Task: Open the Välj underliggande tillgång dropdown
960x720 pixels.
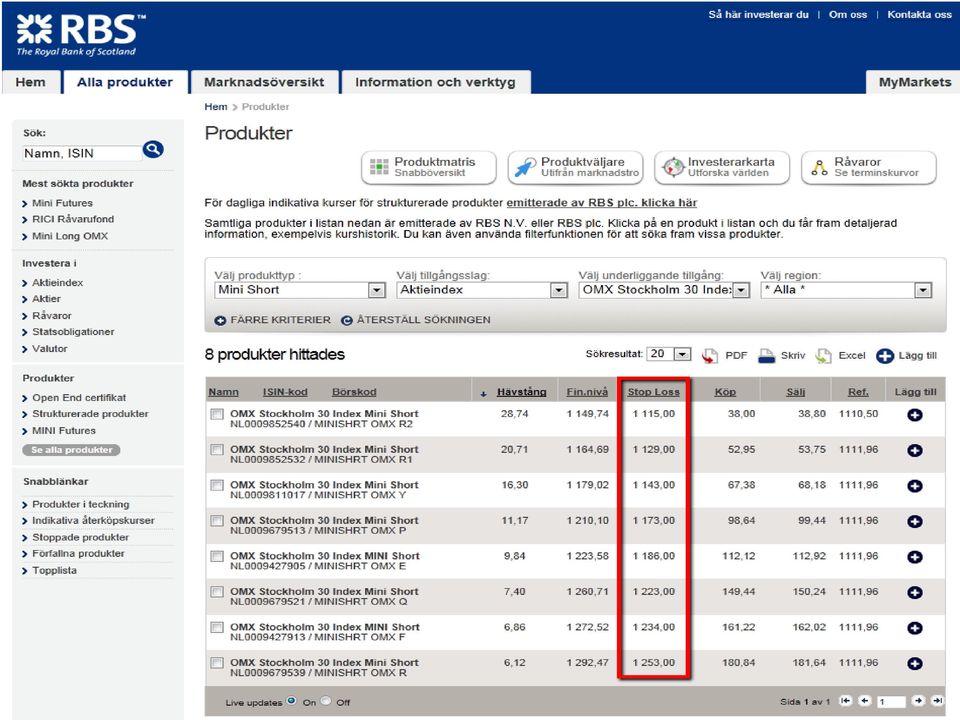Action: click(x=664, y=290)
